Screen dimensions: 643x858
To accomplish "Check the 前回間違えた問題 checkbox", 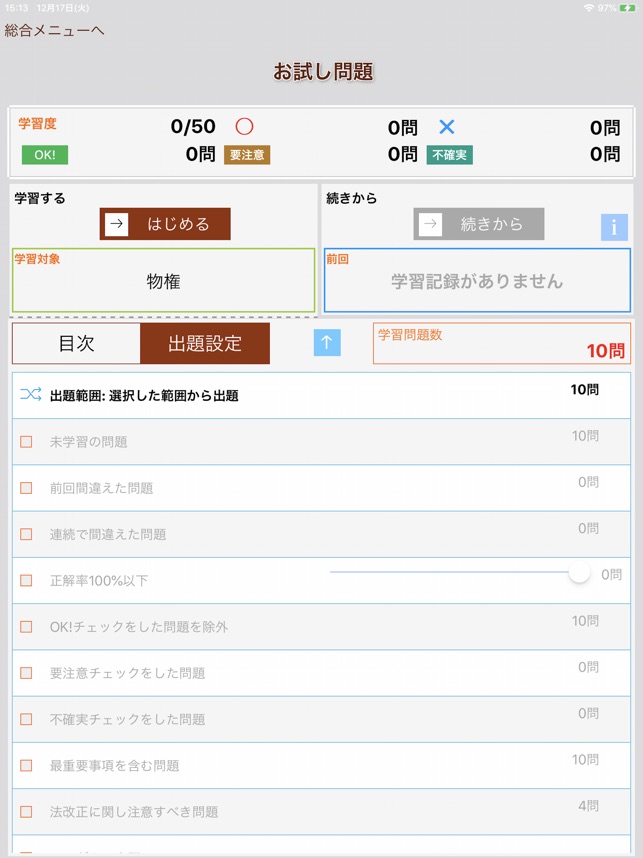I will (x=26, y=488).
